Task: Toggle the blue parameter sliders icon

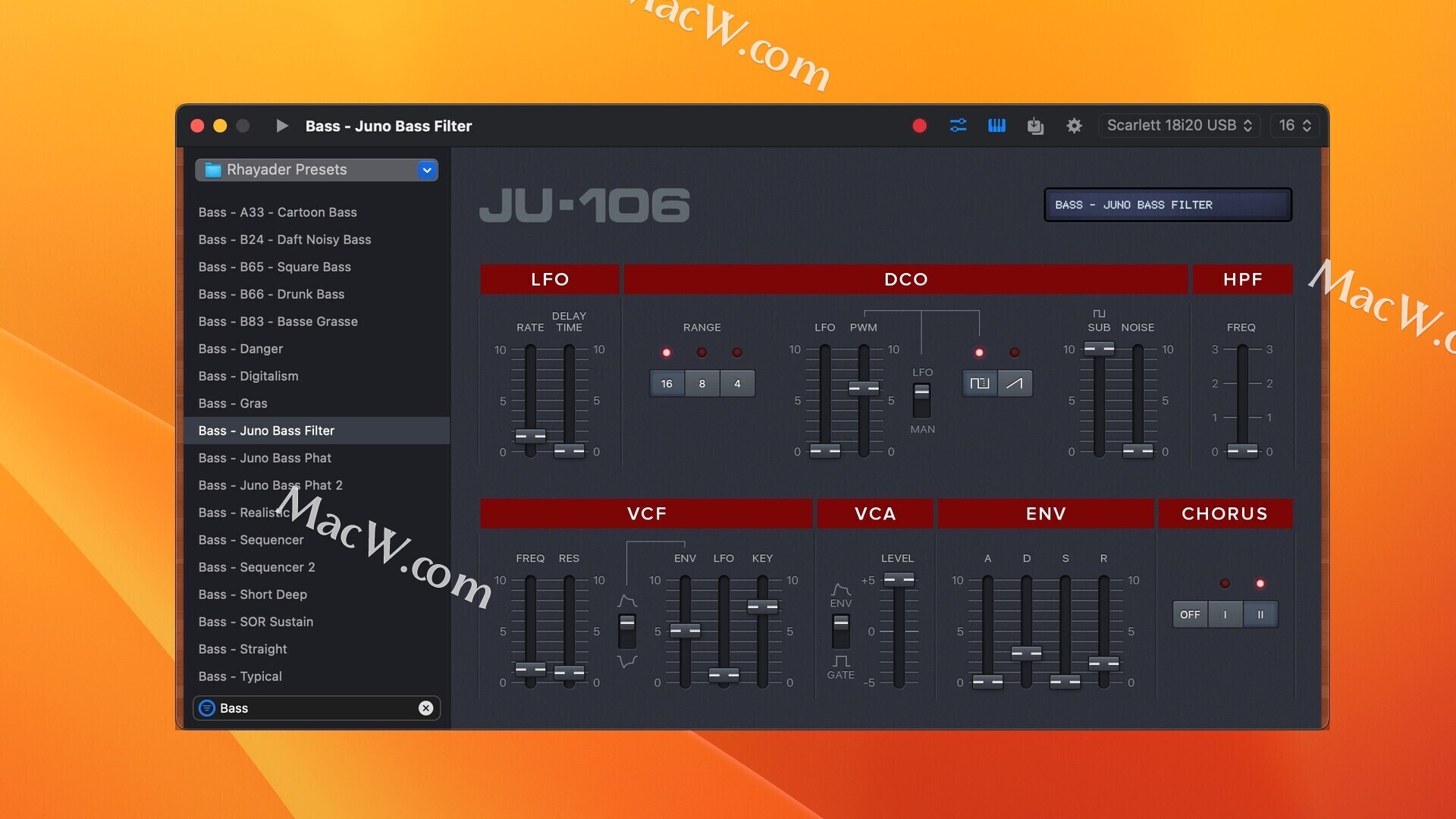Action: tap(959, 126)
